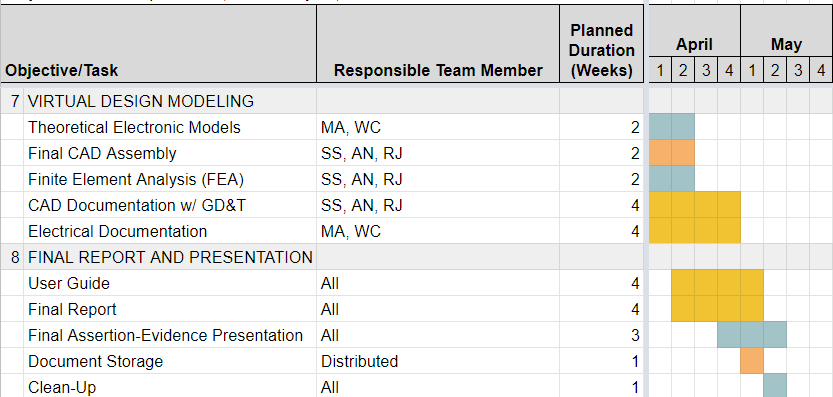Select the 'Final Assertion-Evidence Presentation' cell
The image size is (833, 397).
coord(170,335)
